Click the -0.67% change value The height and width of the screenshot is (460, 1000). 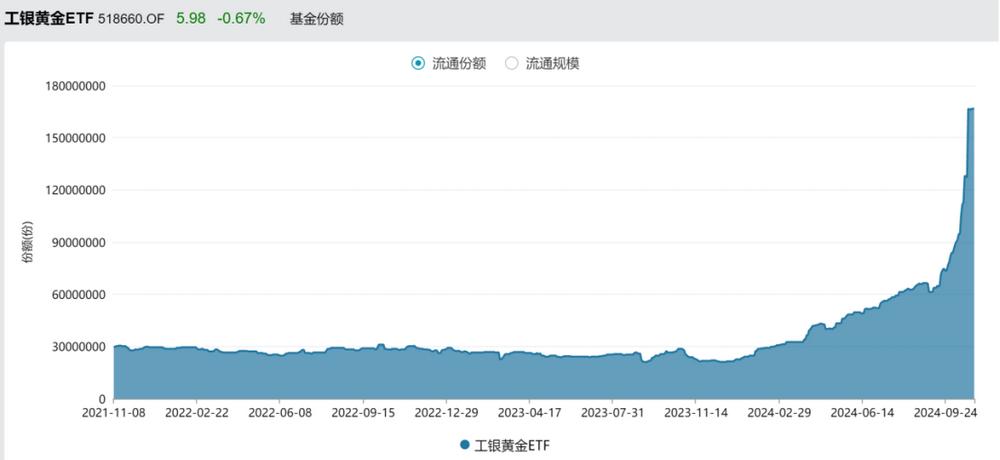[x=241, y=19]
